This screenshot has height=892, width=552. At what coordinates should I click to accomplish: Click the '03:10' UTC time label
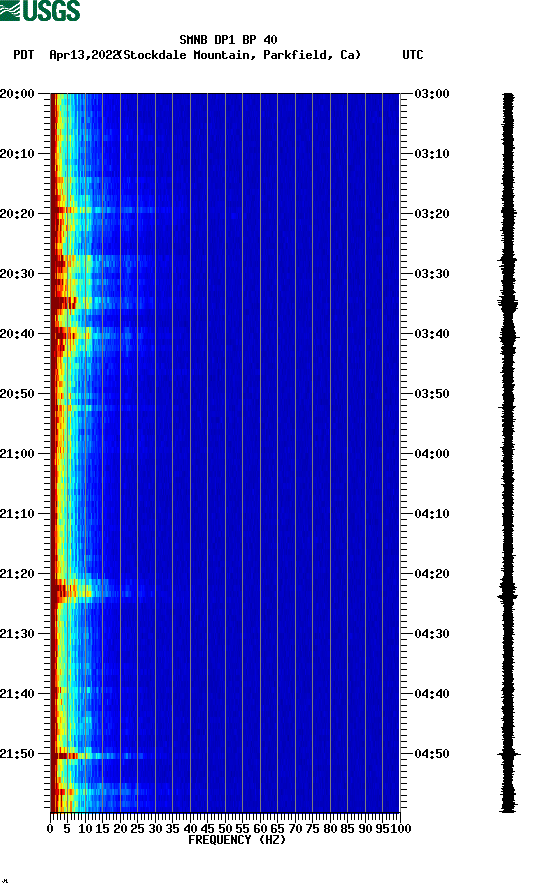pos(432,154)
